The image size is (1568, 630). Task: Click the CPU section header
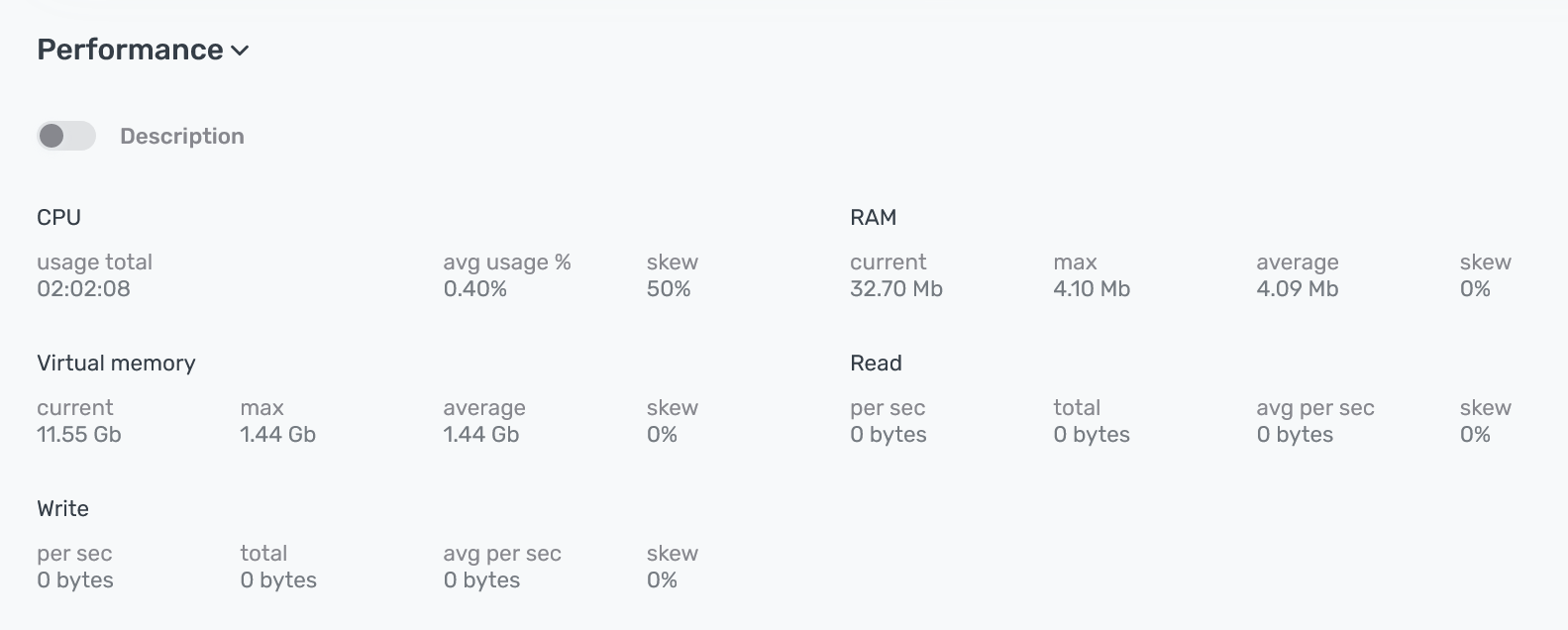coord(58,216)
